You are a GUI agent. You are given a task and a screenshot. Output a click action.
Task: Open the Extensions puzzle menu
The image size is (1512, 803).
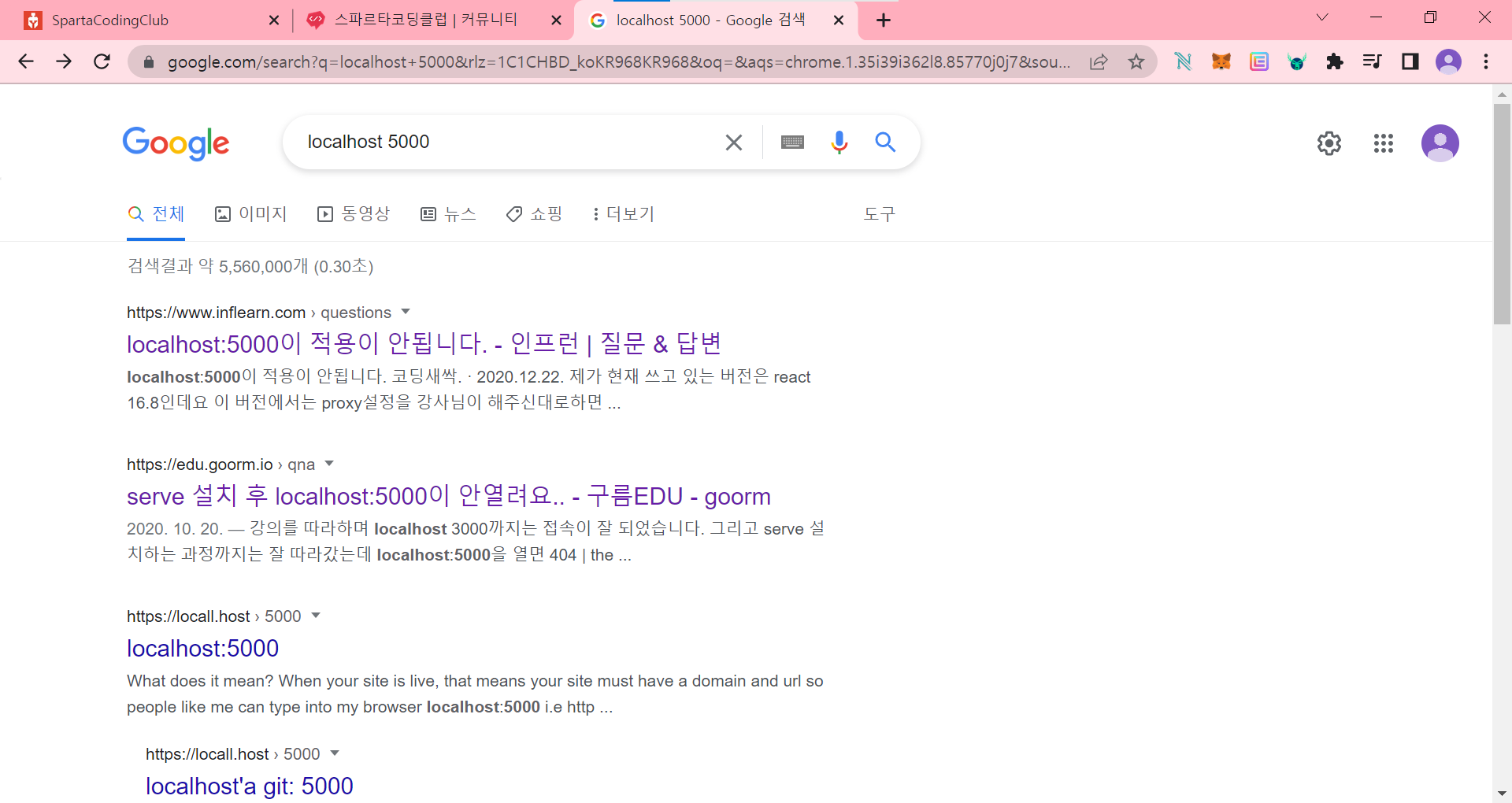pos(1335,61)
